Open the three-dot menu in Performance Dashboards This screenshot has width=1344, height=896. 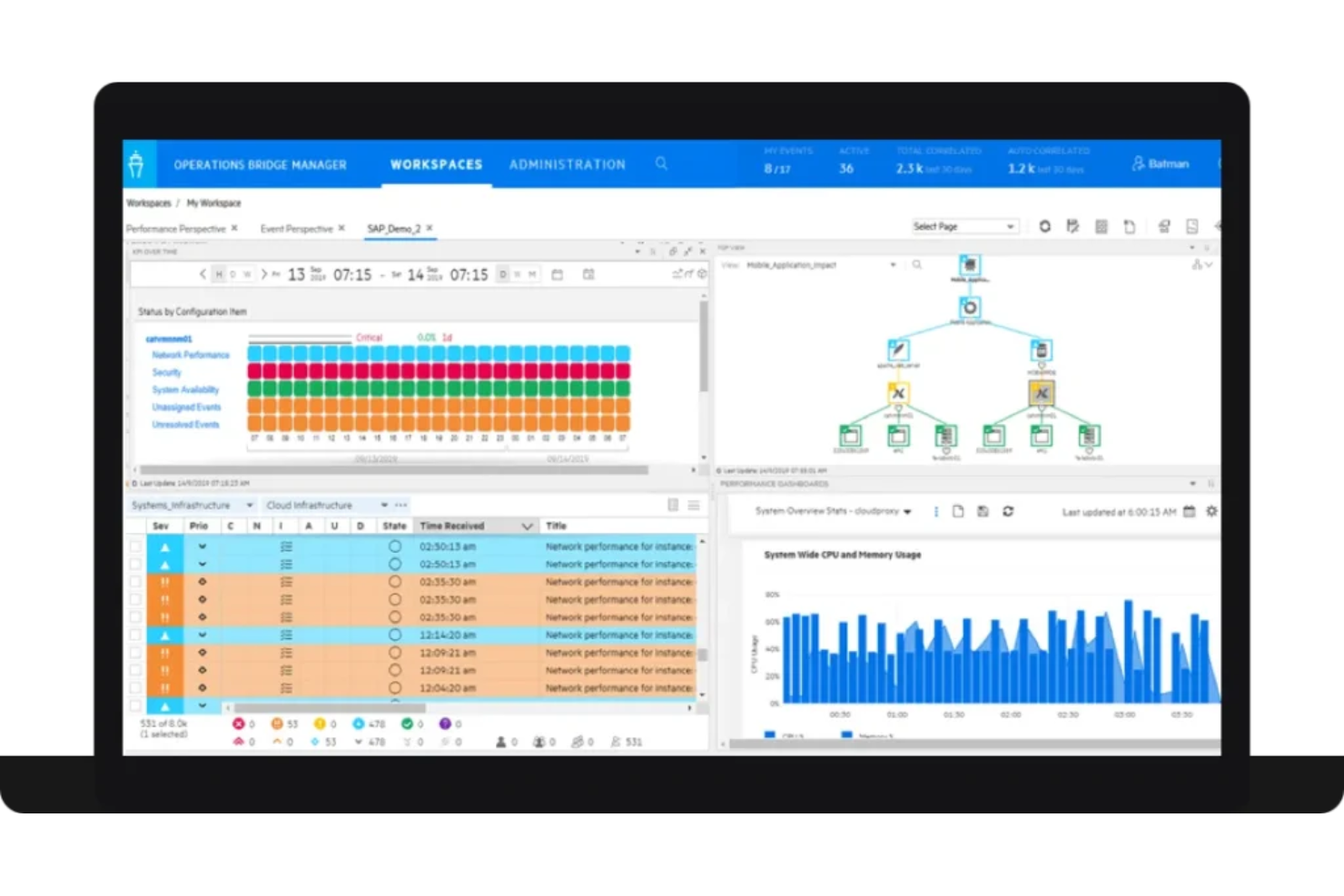(936, 511)
